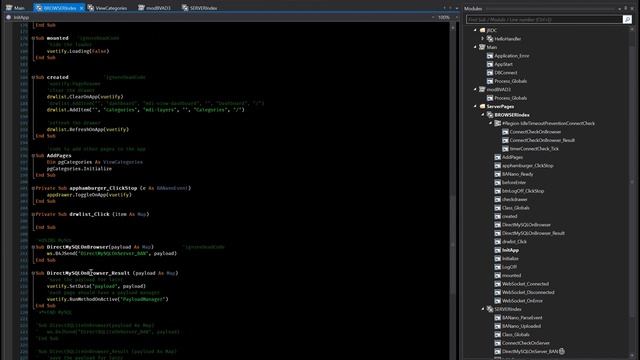Select the AppStart sub in Modules tree
The height and width of the screenshot is (360, 640).
[x=503, y=64]
